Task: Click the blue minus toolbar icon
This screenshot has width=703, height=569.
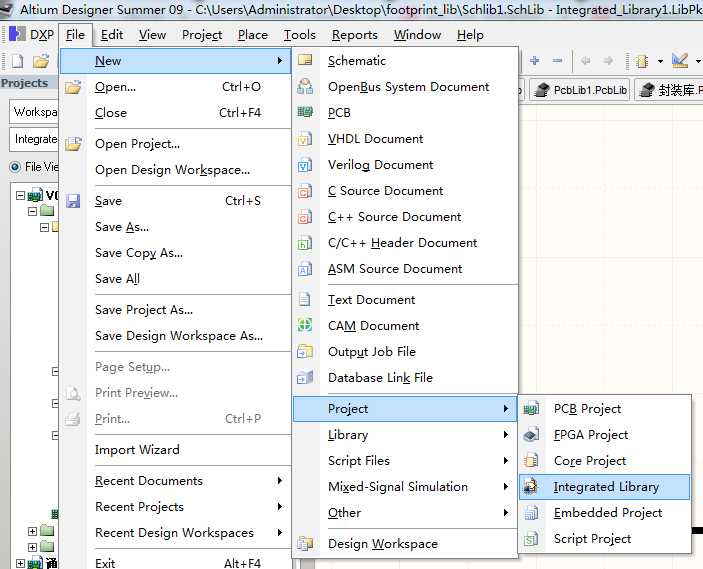Action: 557,61
